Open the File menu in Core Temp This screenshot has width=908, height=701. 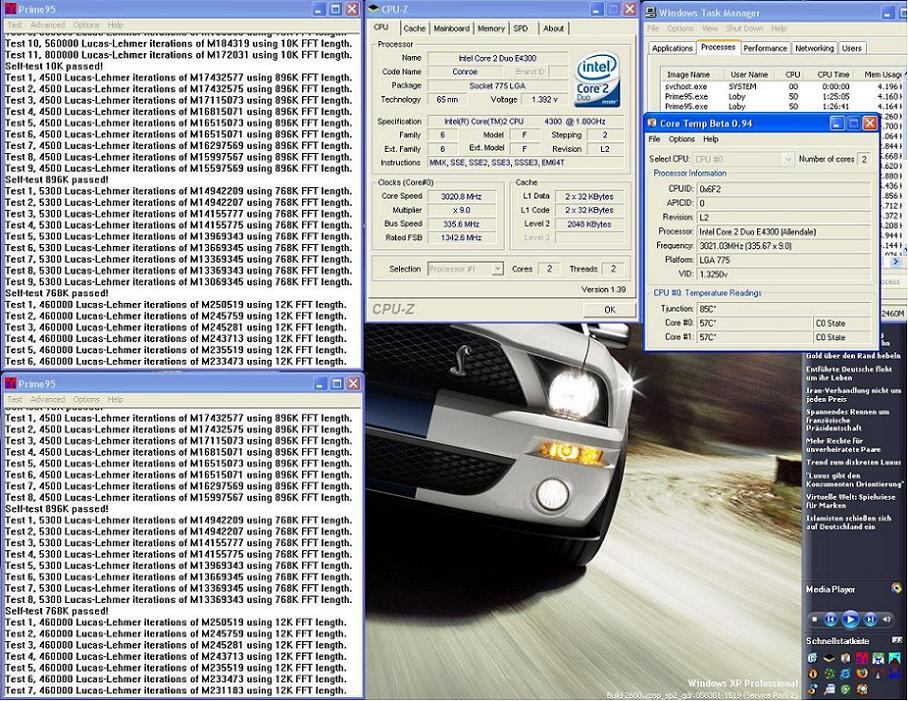pyautogui.click(x=654, y=139)
